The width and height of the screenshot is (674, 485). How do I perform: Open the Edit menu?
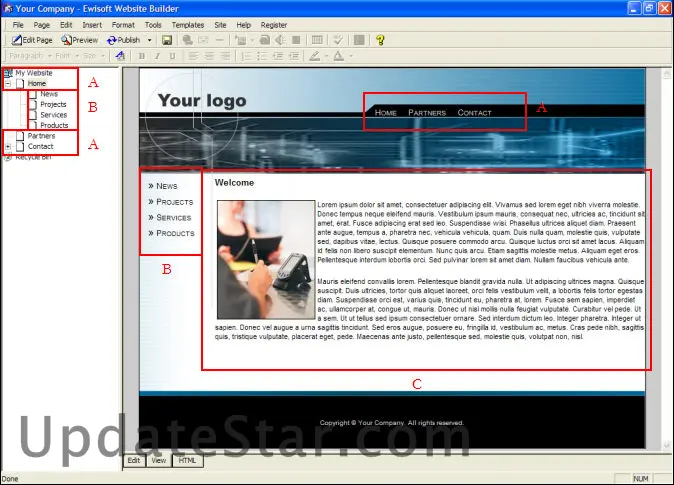(x=66, y=25)
